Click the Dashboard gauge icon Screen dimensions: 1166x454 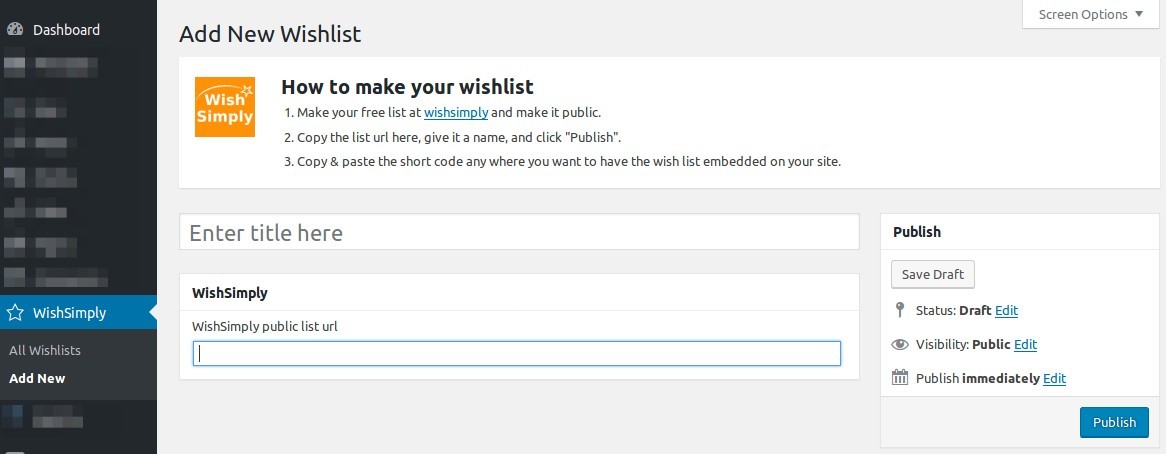tap(15, 30)
